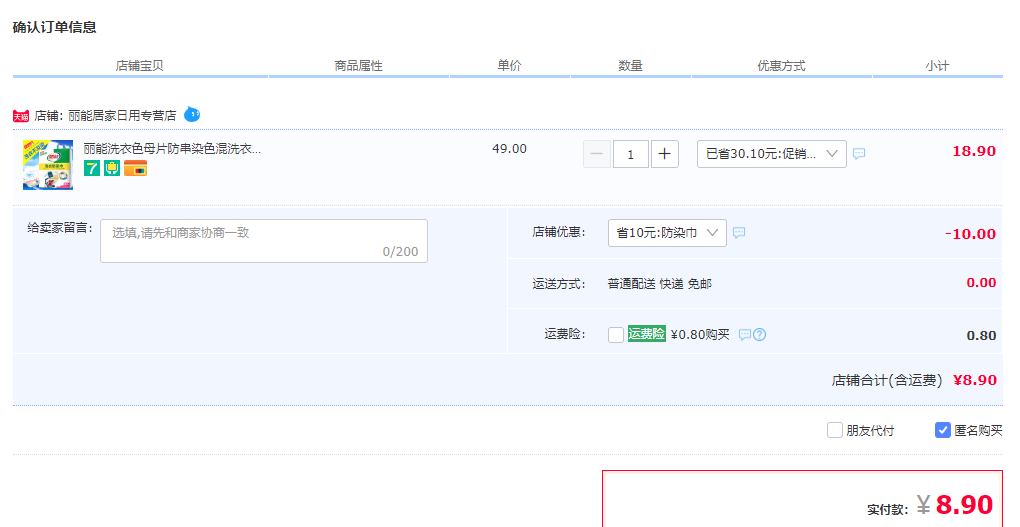Click the green shield guarantee badge
Screen dimensions: 1020x527
pos(112,169)
